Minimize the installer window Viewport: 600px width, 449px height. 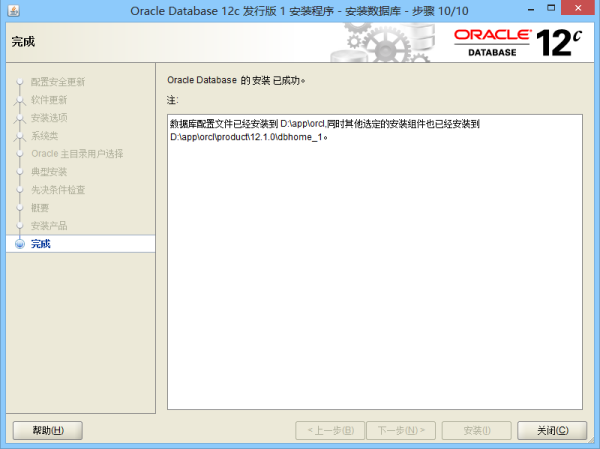pyautogui.click(x=531, y=9)
